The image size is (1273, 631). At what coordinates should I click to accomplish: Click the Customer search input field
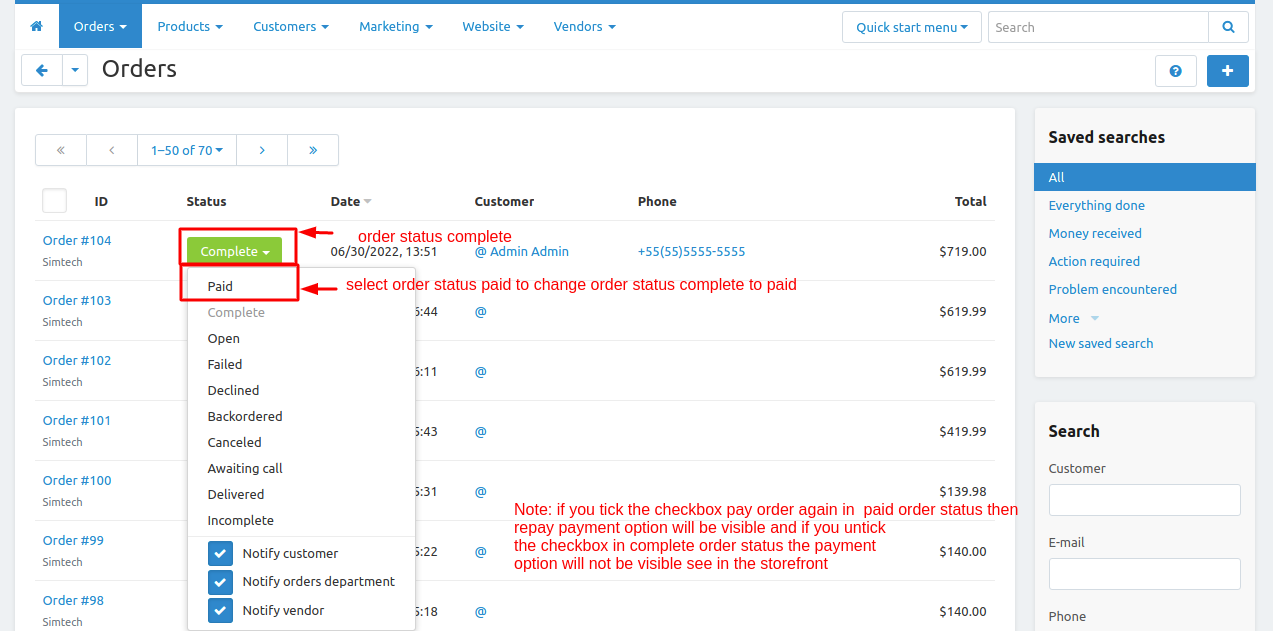(1144, 500)
